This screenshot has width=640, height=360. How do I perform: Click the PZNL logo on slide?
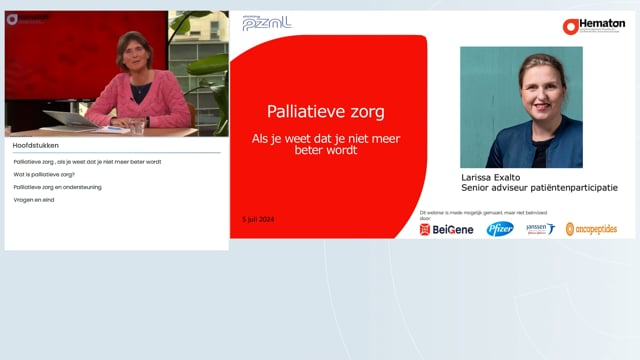click(x=267, y=23)
